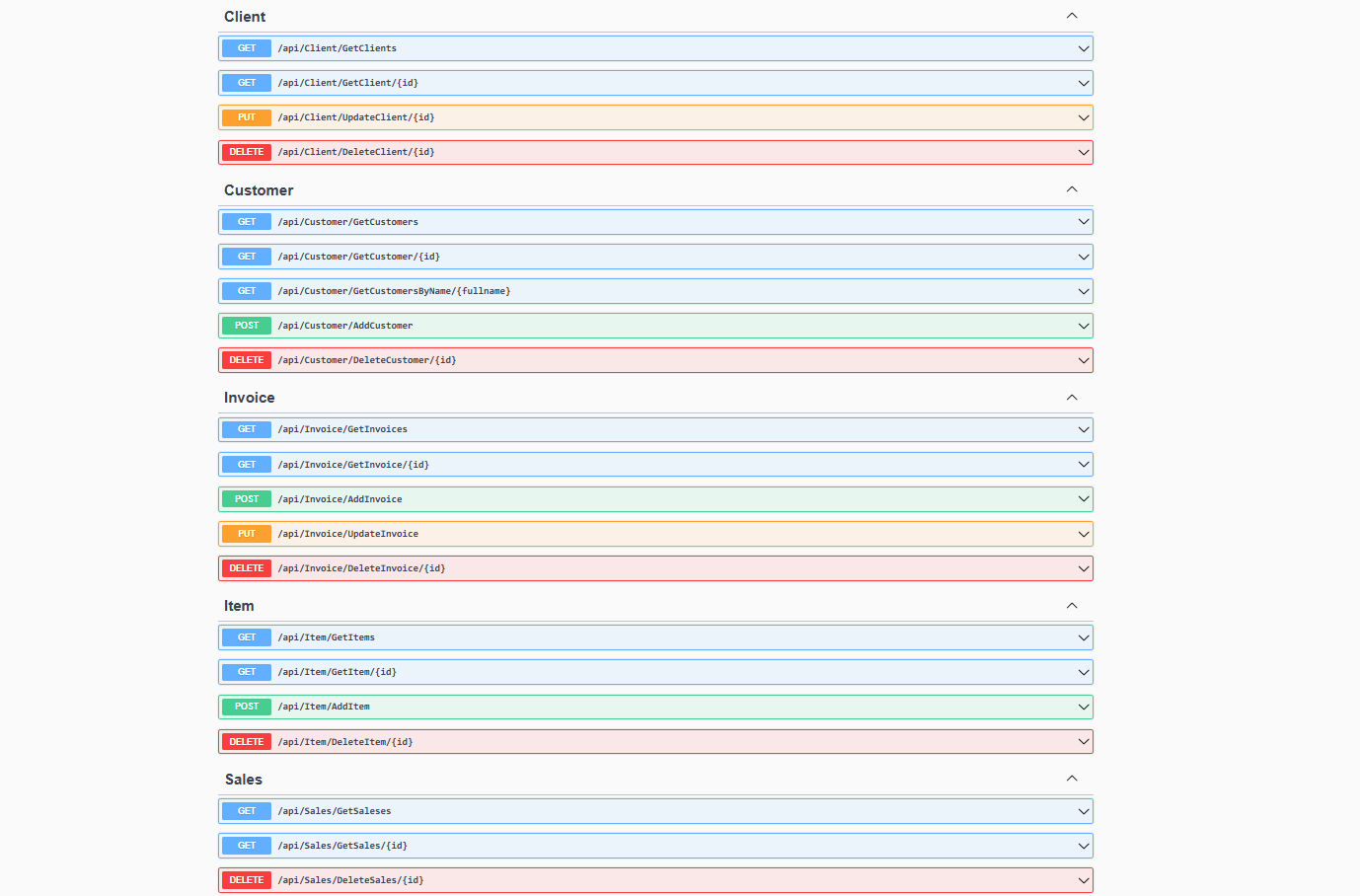This screenshot has height=896, width=1360.
Task: Click the POST badge for AddInvoice
Action: coord(247,499)
